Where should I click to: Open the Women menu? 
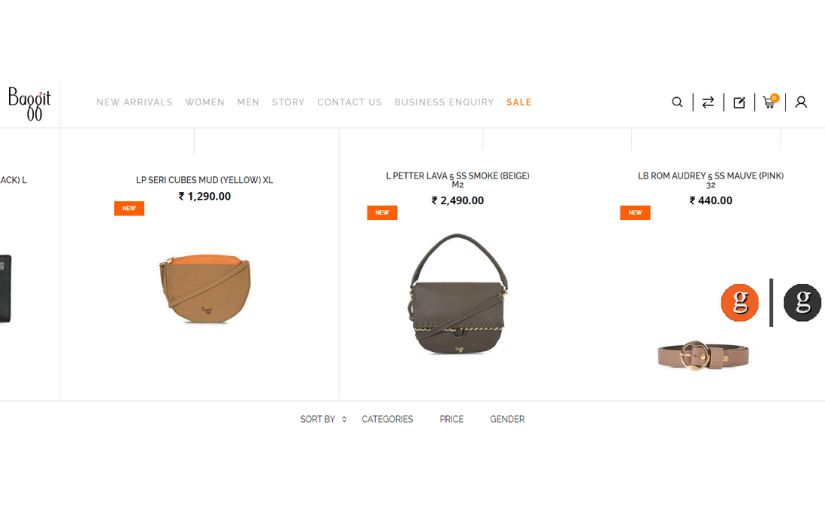[205, 102]
